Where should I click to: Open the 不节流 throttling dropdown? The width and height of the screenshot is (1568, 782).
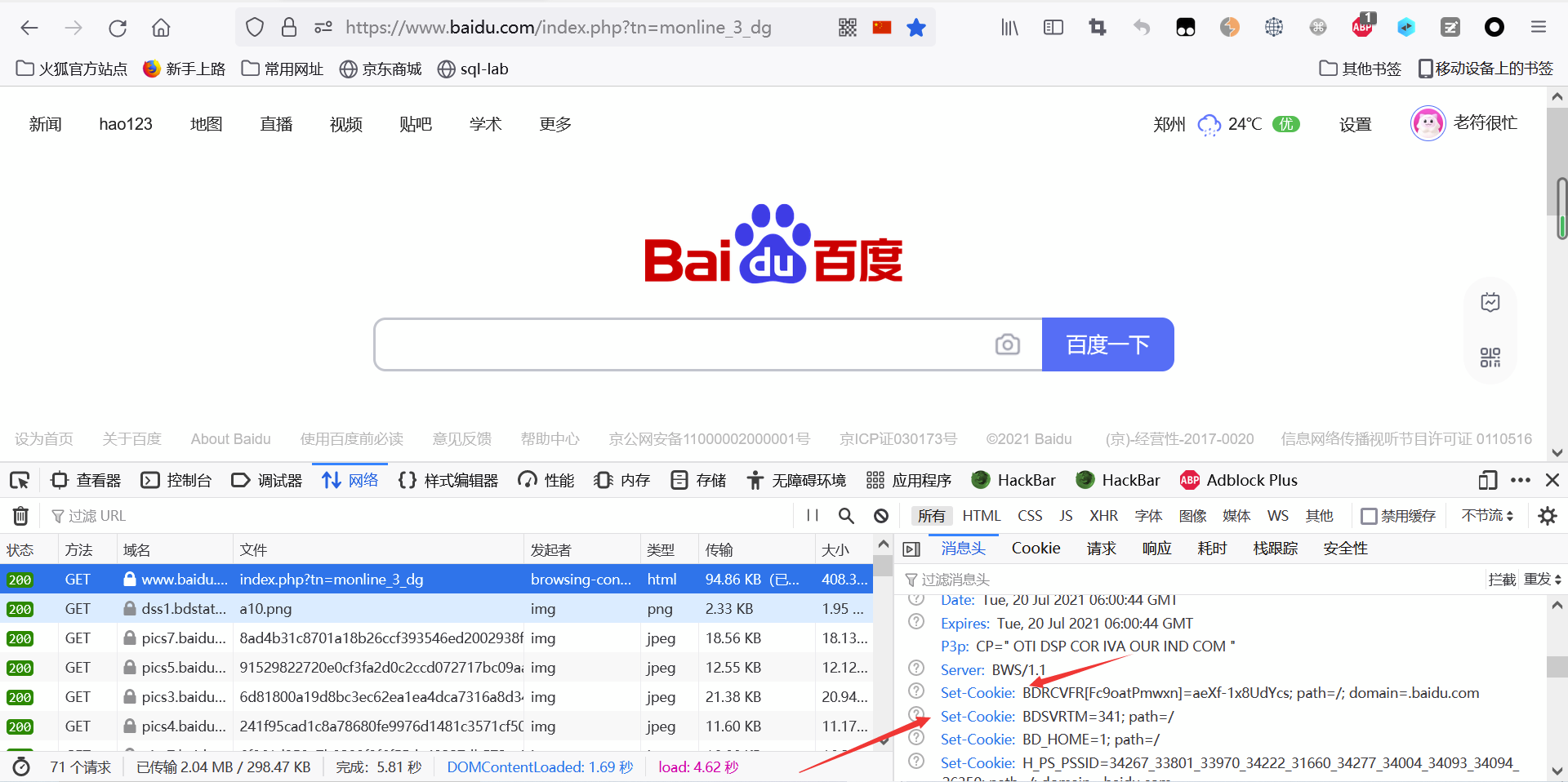pyautogui.click(x=1486, y=515)
